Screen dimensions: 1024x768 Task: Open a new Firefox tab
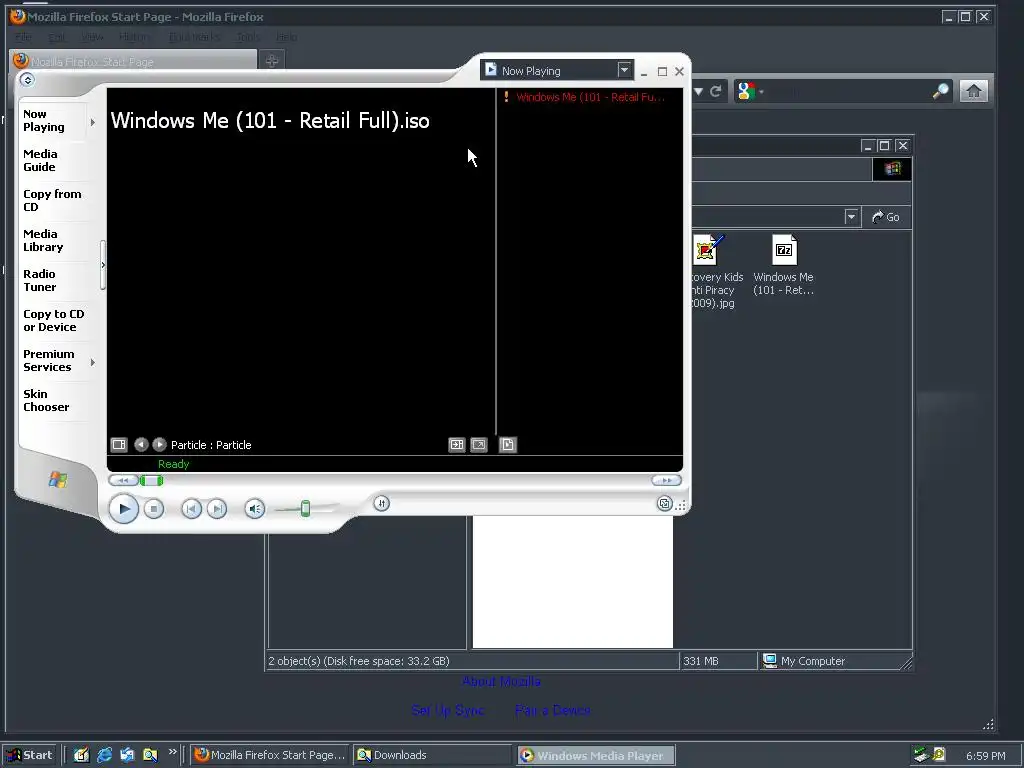[x=272, y=61]
